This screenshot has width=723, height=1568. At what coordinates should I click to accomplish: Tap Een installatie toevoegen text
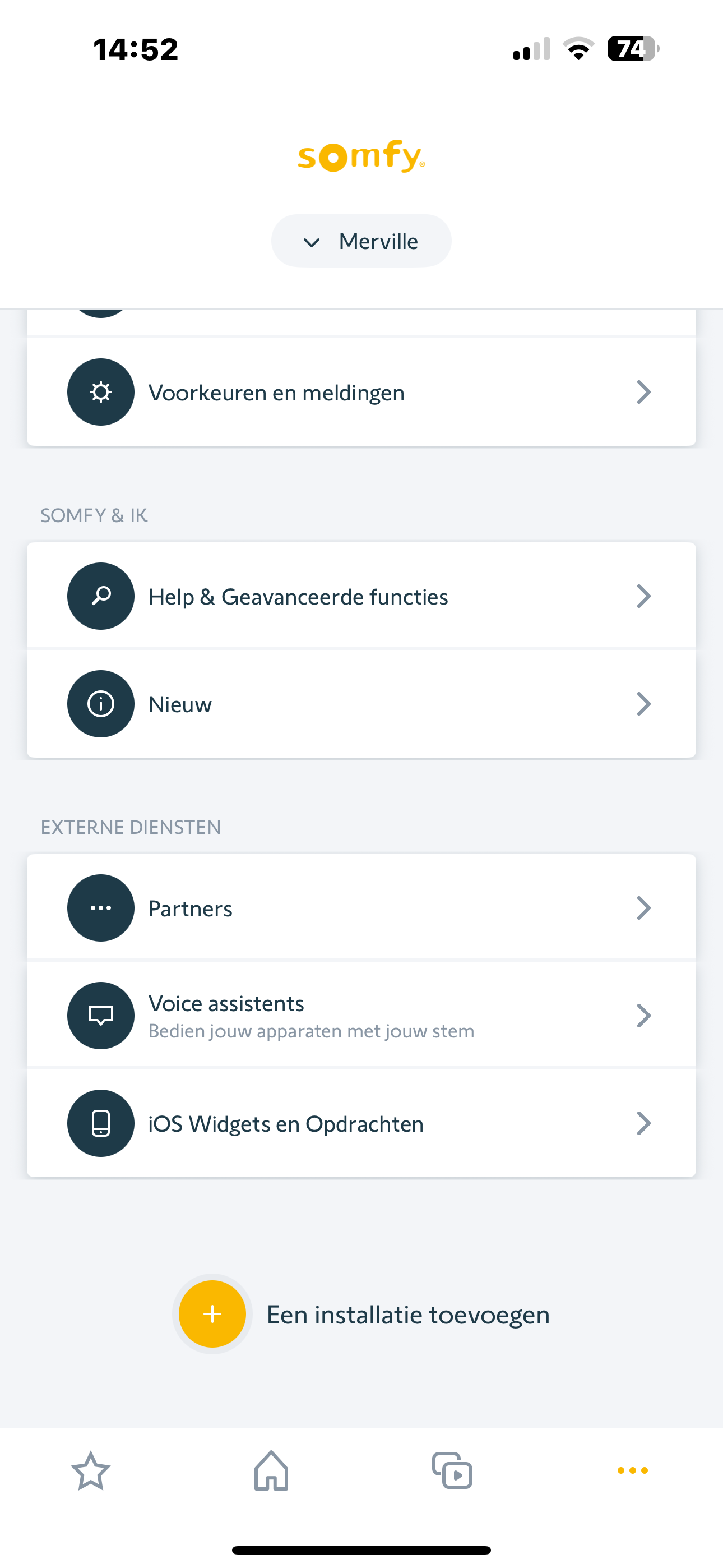click(408, 1315)
